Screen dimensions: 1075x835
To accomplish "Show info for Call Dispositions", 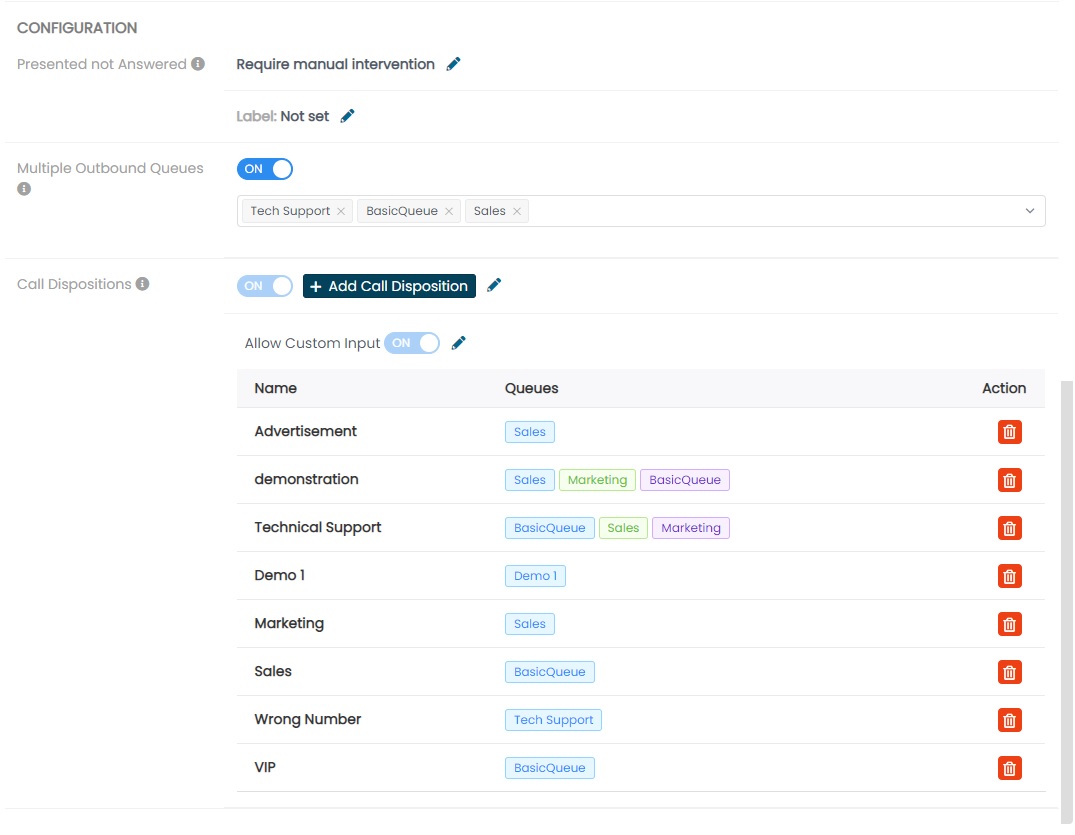I will pos(143,284).
